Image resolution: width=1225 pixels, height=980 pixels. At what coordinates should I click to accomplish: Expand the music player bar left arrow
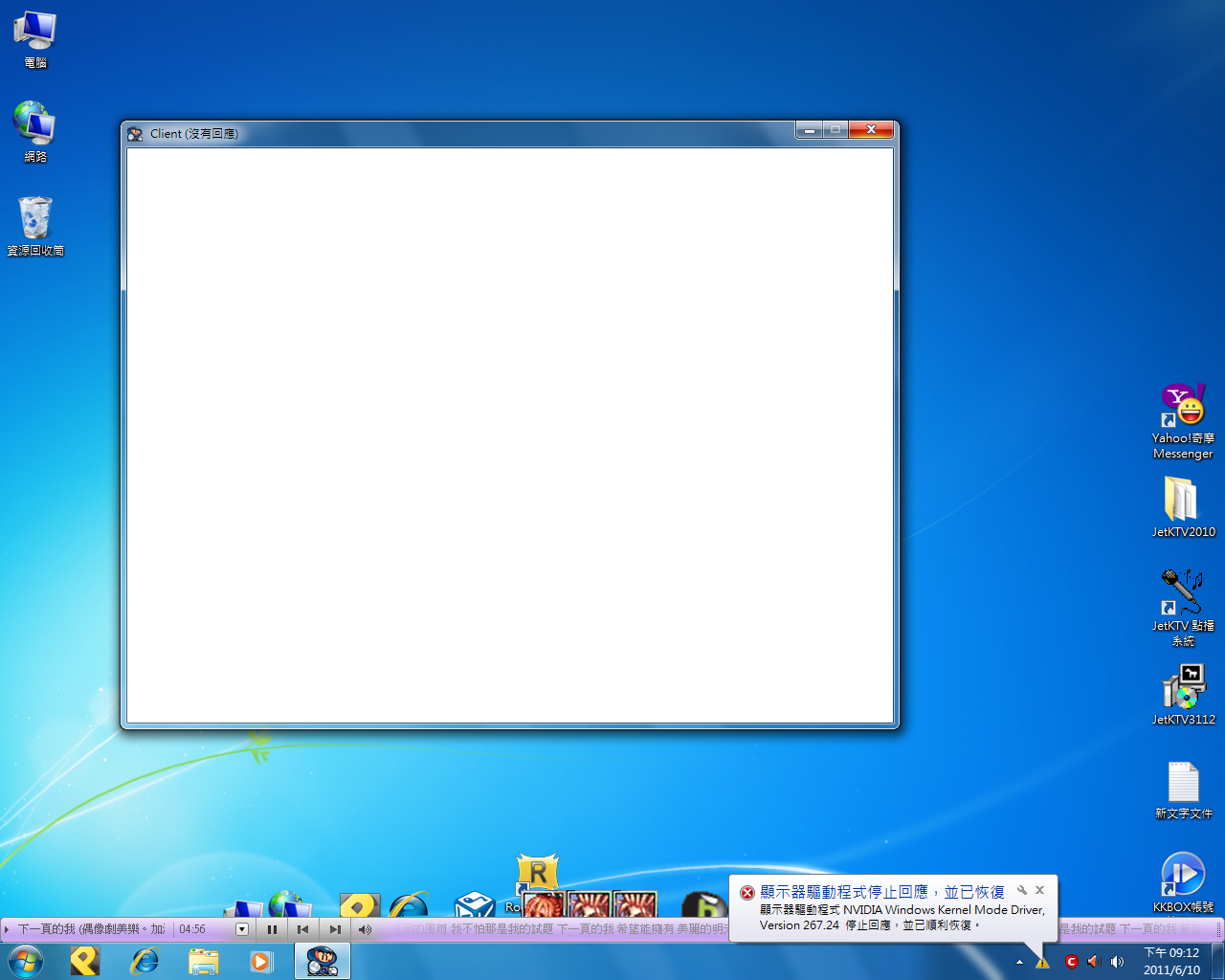(x=8, y=929)
